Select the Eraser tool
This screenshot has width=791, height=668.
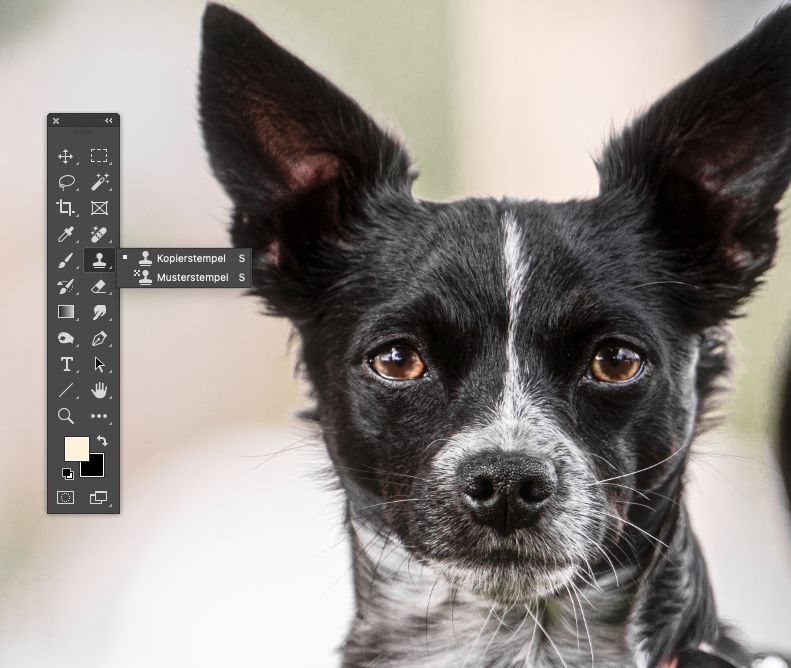99,286
